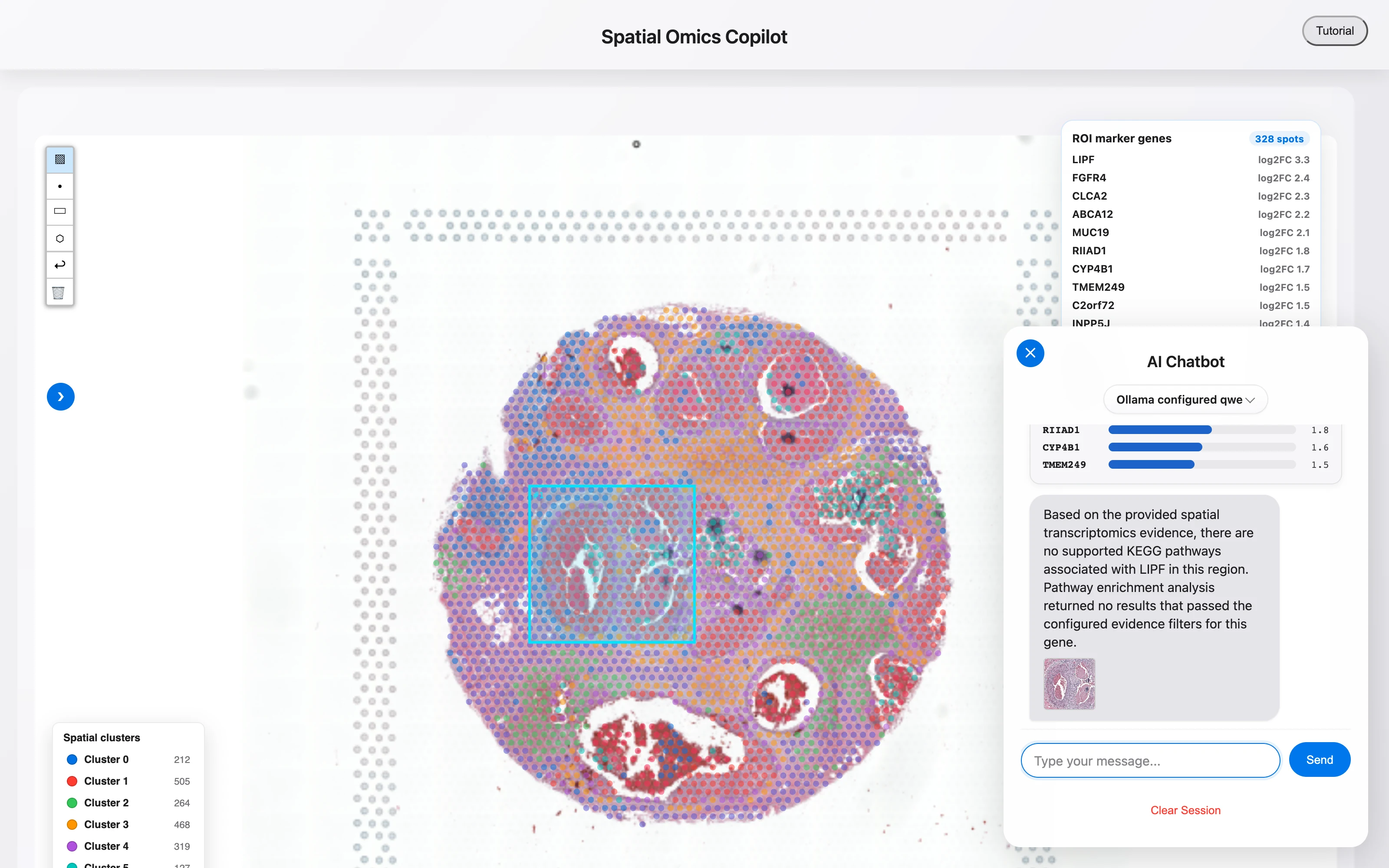The height and width of the screenshot is (868, 1389).
Task: Select the C2orf72 marker gene row
Action: pos(1190,306)
